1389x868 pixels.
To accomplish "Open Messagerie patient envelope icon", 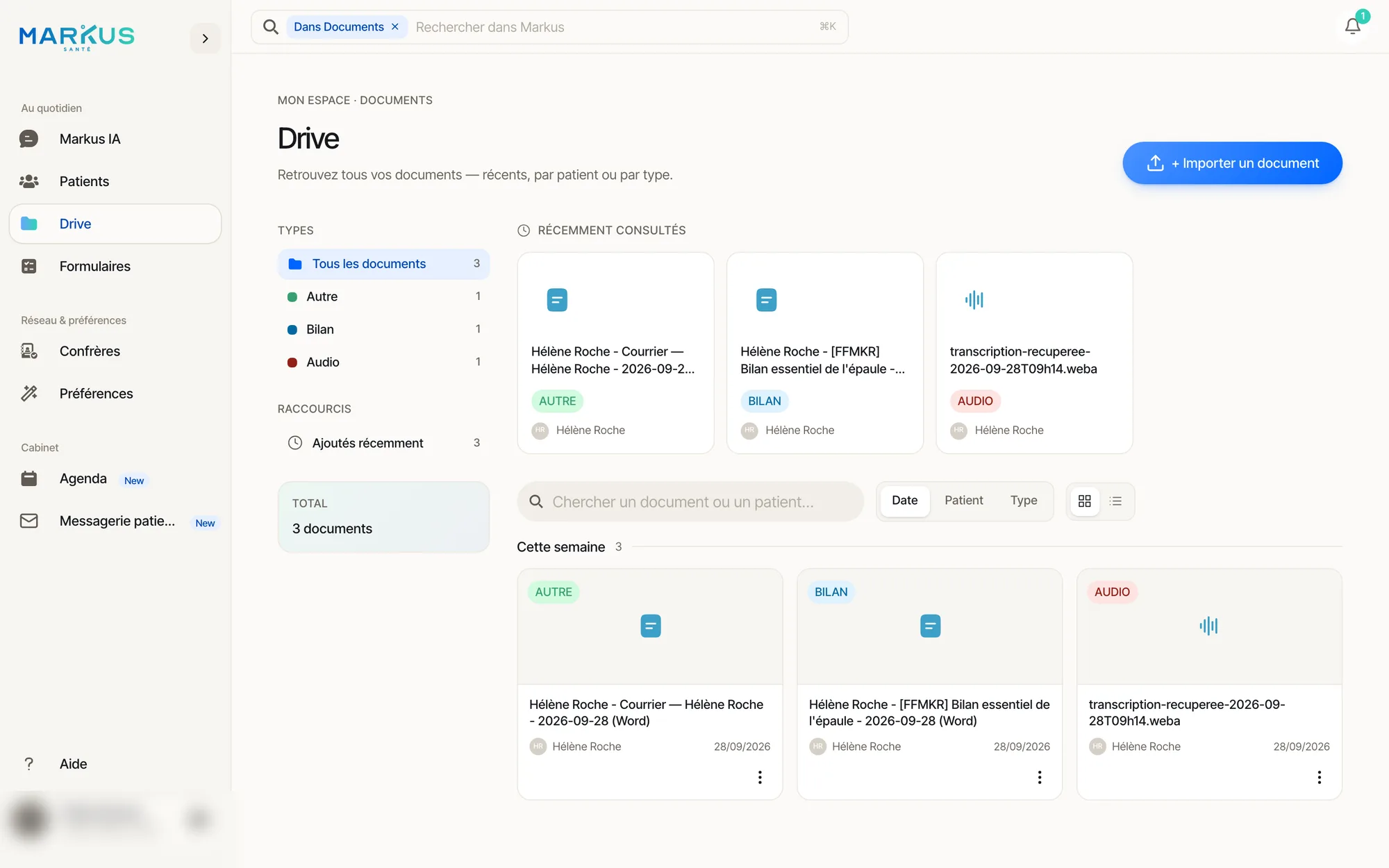I will 28,521.
